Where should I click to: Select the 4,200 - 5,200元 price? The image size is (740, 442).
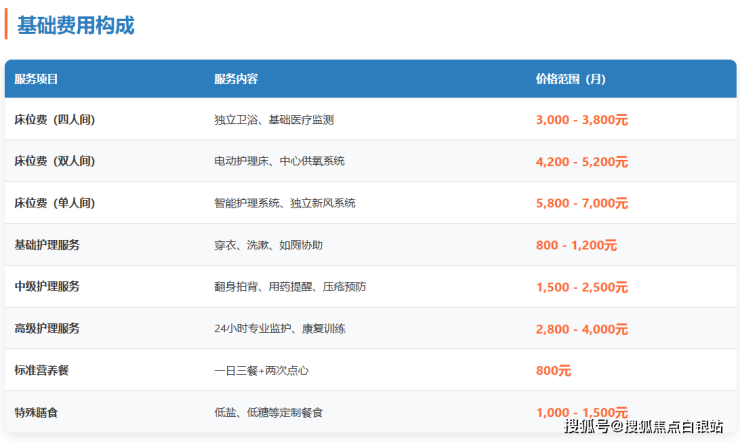[582, 161]
